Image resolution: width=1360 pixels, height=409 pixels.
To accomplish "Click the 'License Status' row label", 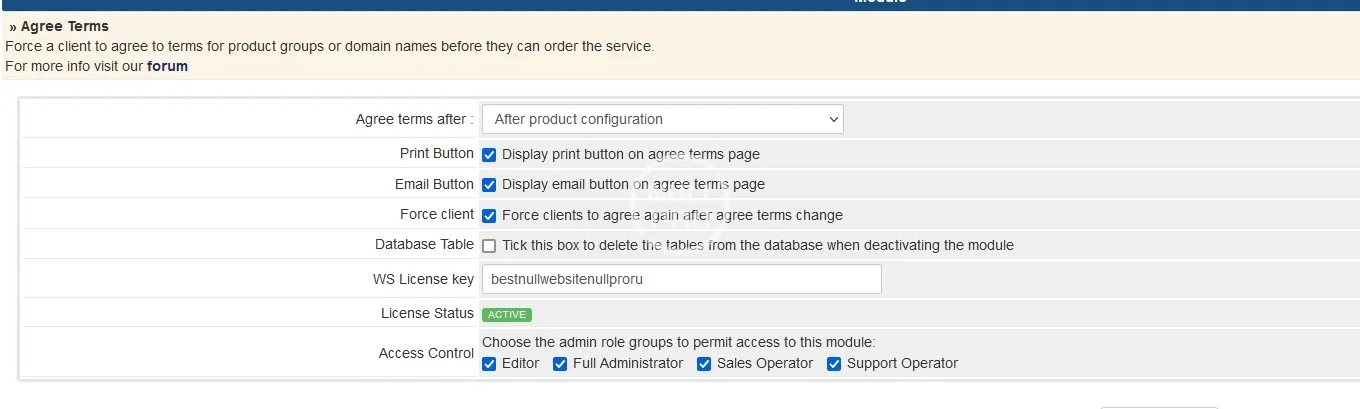I will (x=427, y=313).
